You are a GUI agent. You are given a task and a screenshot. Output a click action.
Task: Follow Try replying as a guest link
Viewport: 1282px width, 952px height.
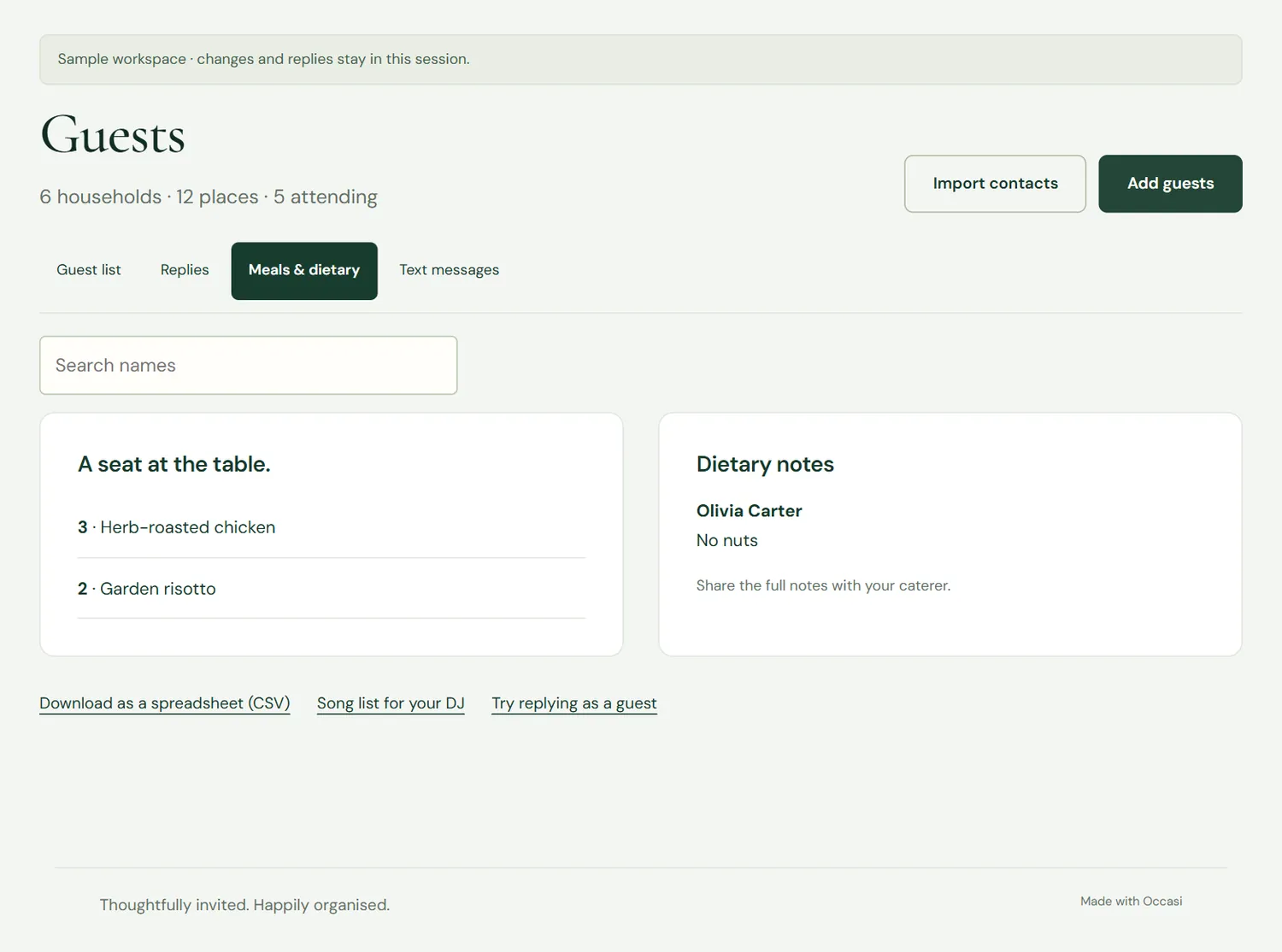(x=574, y=703)
